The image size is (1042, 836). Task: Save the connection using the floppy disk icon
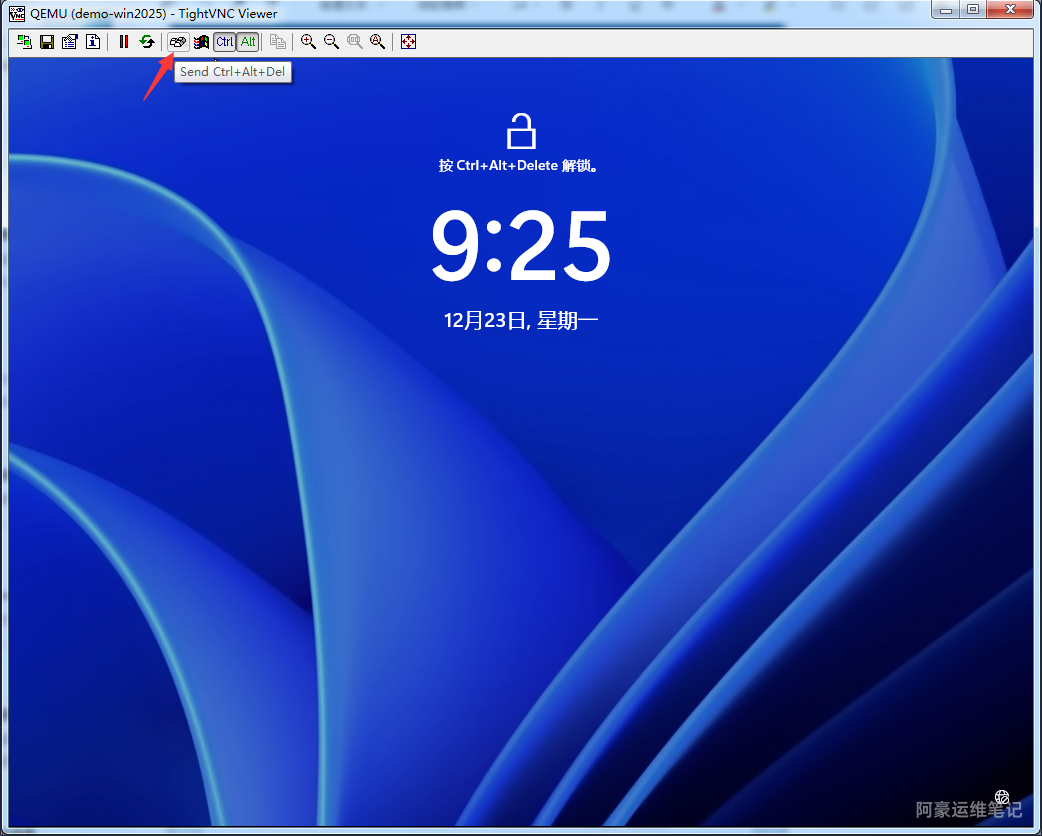pyautogui.click(x=46, y=42)
